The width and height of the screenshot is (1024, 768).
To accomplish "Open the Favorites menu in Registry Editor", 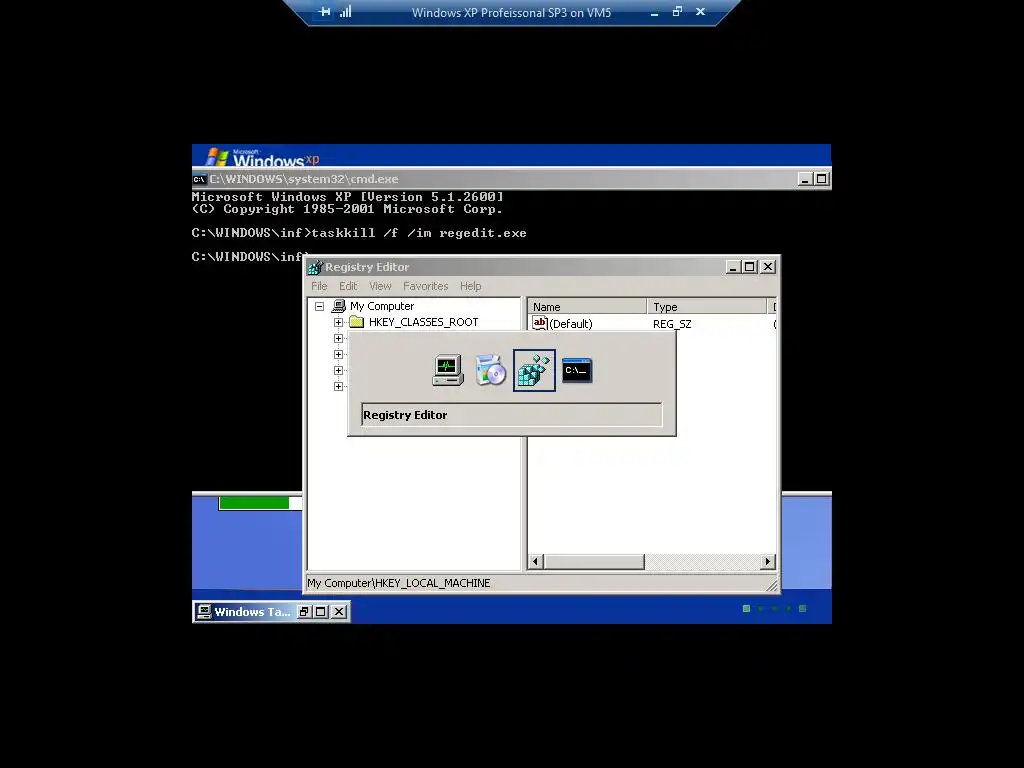I will pos(426,286).
